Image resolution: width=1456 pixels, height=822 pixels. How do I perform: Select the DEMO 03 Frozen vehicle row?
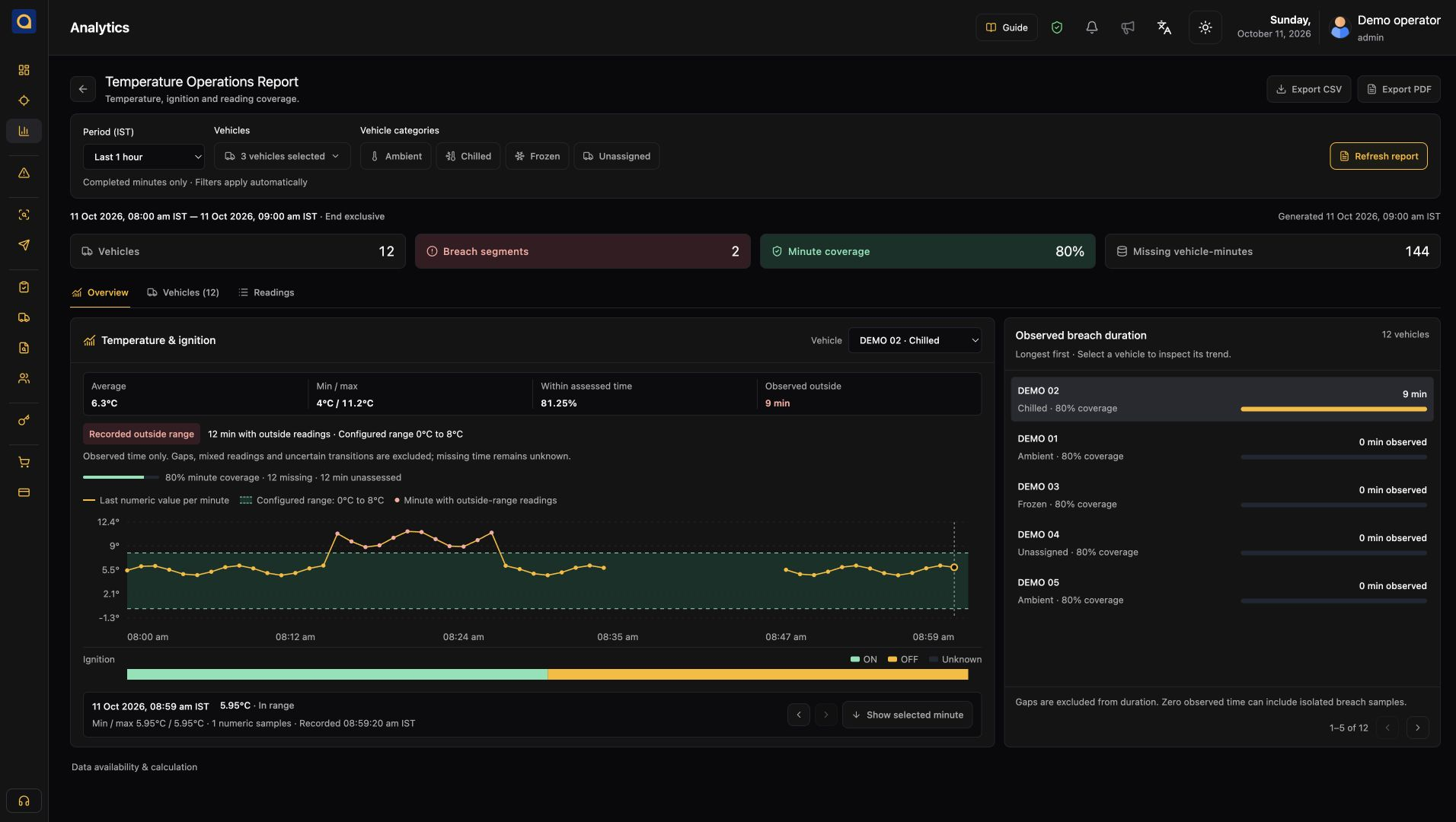coord(1221,495)
